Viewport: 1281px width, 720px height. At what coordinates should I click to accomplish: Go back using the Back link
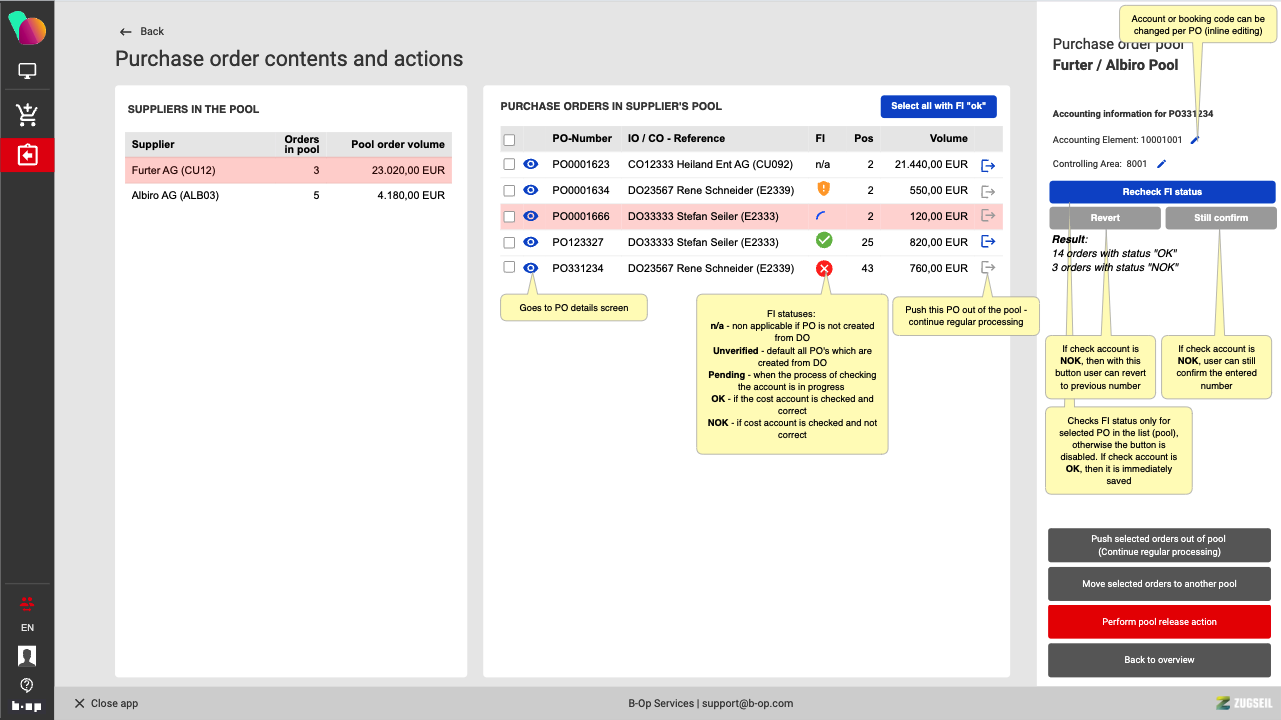coord(141,32)
